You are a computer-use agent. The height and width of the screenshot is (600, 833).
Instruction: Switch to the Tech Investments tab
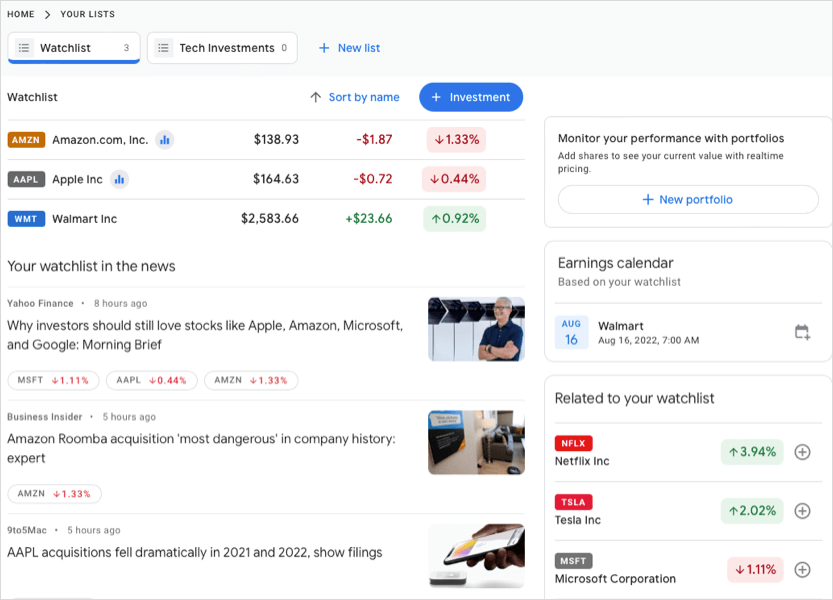(x=222, y=48)
